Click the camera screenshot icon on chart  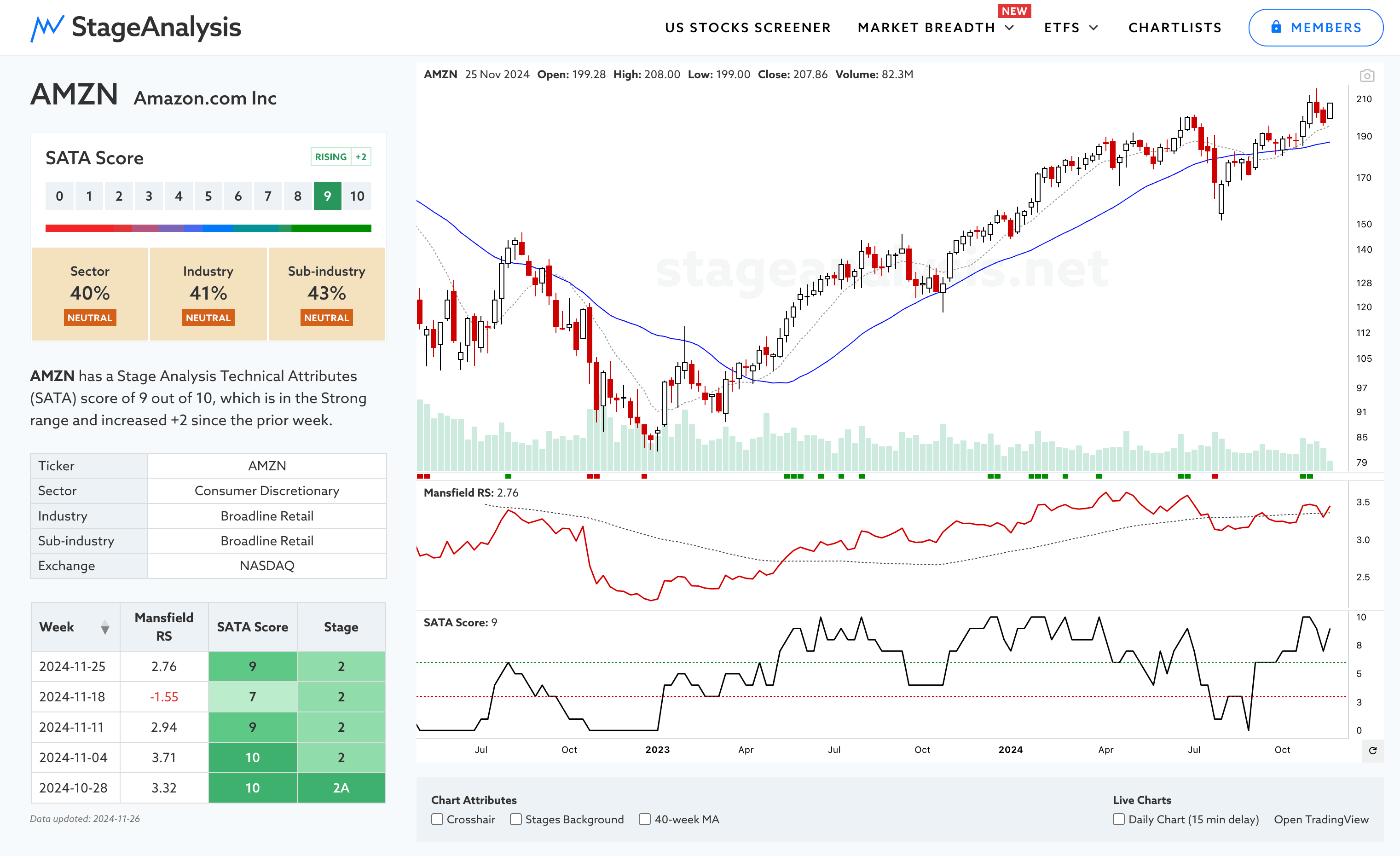[x=1366, y=75]
